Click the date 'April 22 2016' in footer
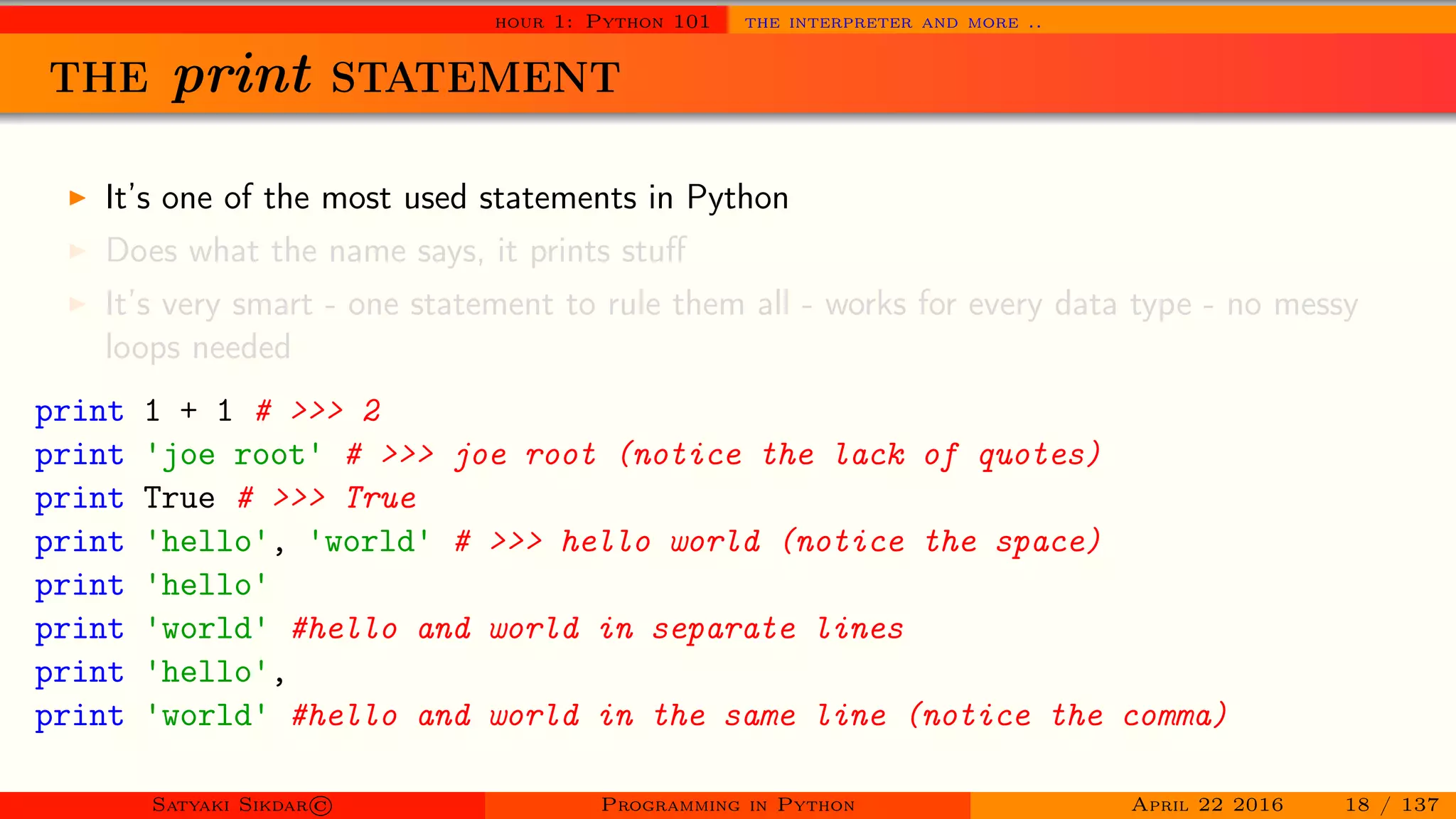This screenshot has height=819, width=1456. coord(1207,805)
